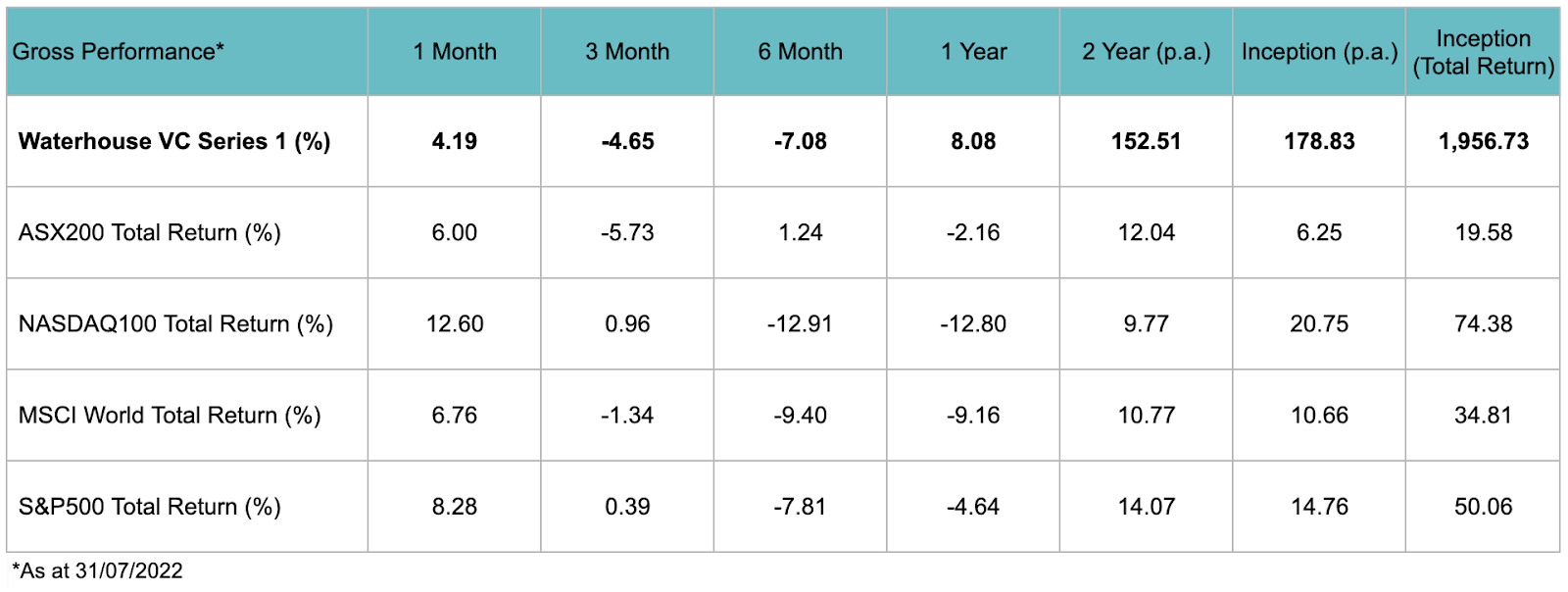Image resolution: width=1568 pixels, height=592 pixels.
Task: Select the 3 Month column header
Action: click(627, 52)
